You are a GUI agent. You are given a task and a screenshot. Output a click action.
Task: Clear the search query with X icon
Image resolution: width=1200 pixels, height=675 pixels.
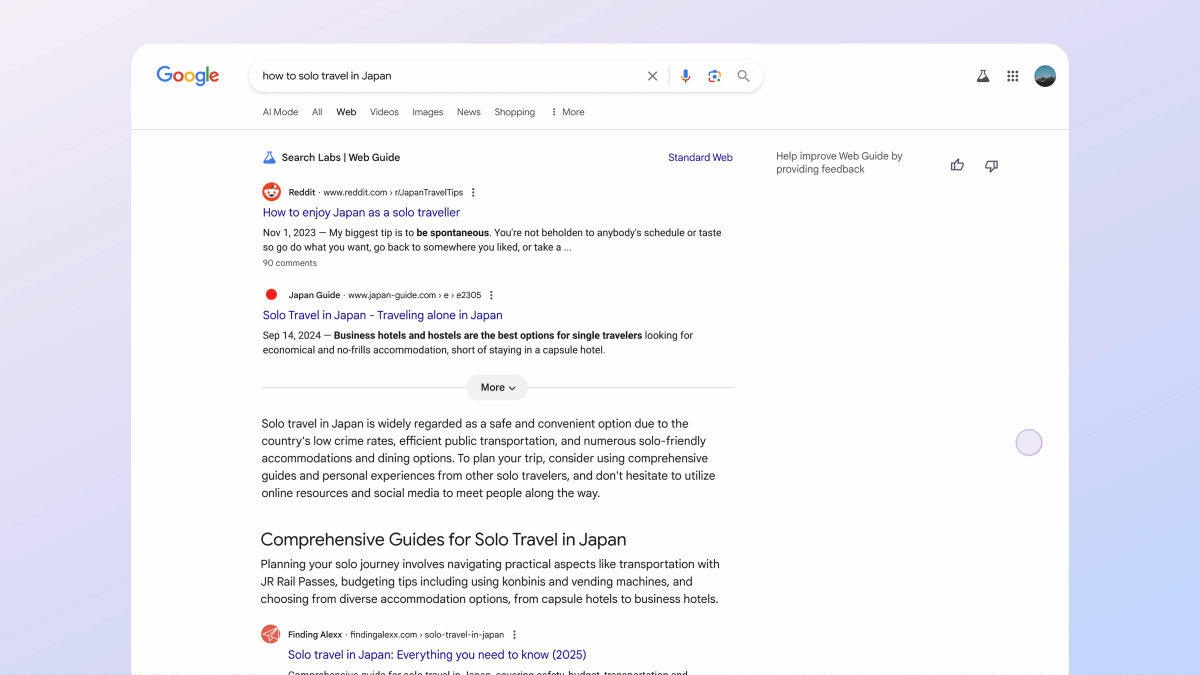[x=653, y=76]
